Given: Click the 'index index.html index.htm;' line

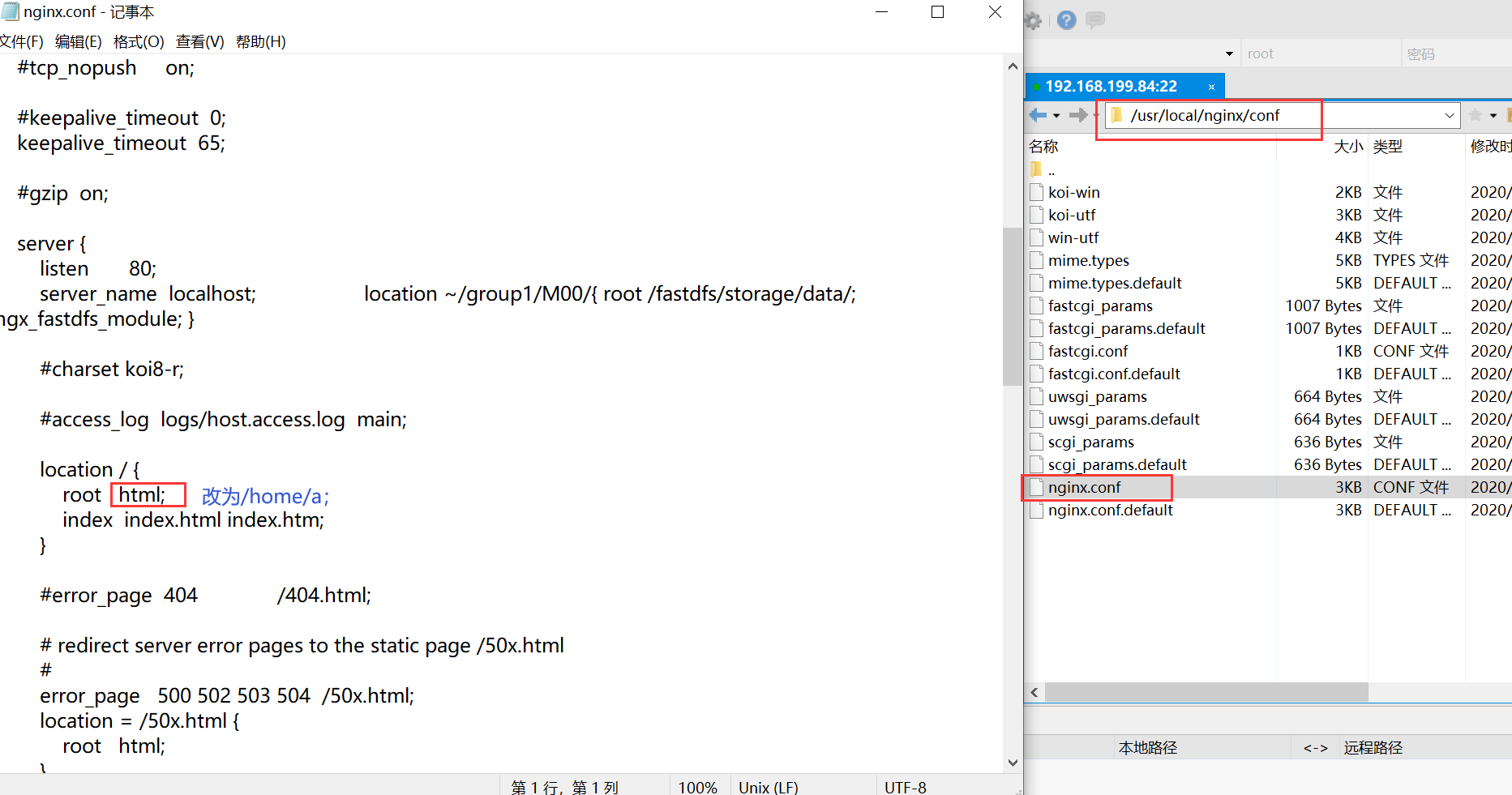Looking at the screenshot, I should coord(193,519).
